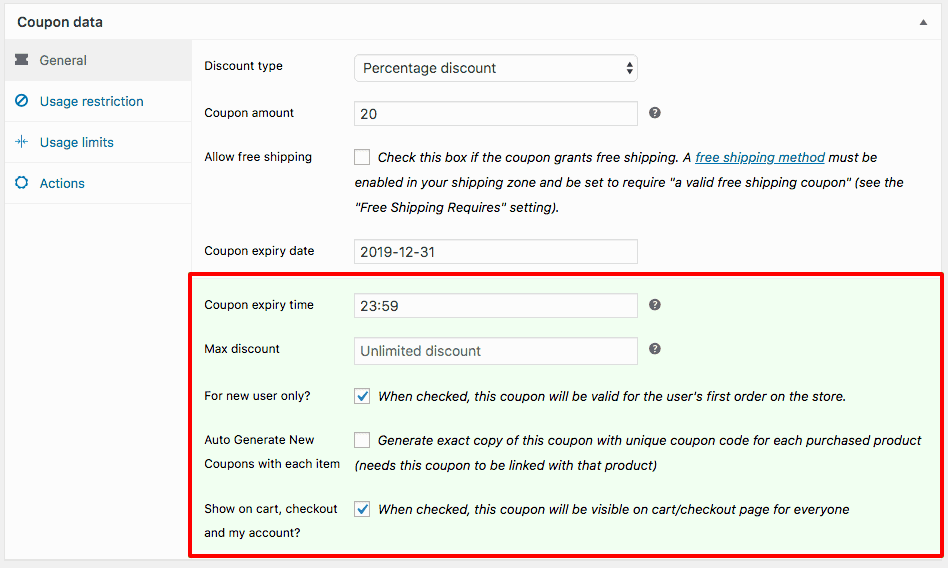The width and height of the screenshot is (948, 568).
Task: Click the General tab ticket icon
Action: click(x=22, y=59)
